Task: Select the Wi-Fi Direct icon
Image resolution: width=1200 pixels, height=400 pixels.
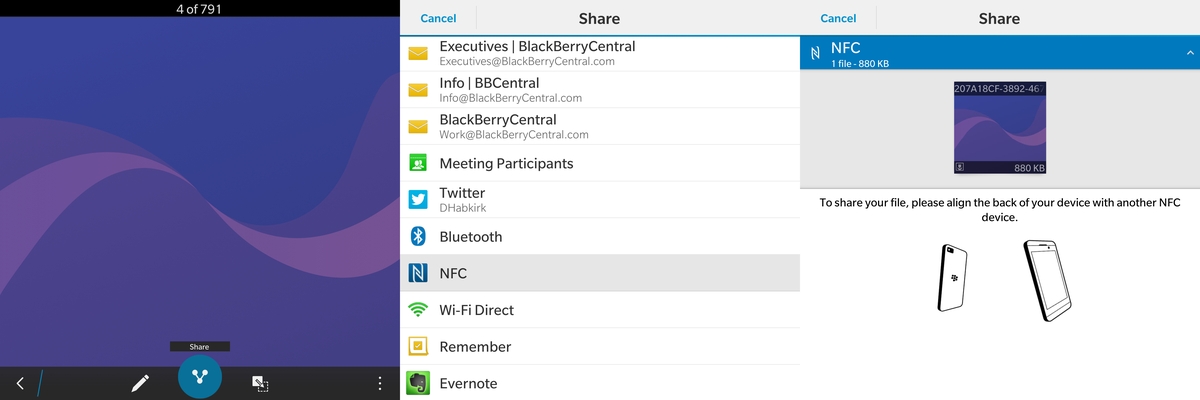Action: pos(418,310)
